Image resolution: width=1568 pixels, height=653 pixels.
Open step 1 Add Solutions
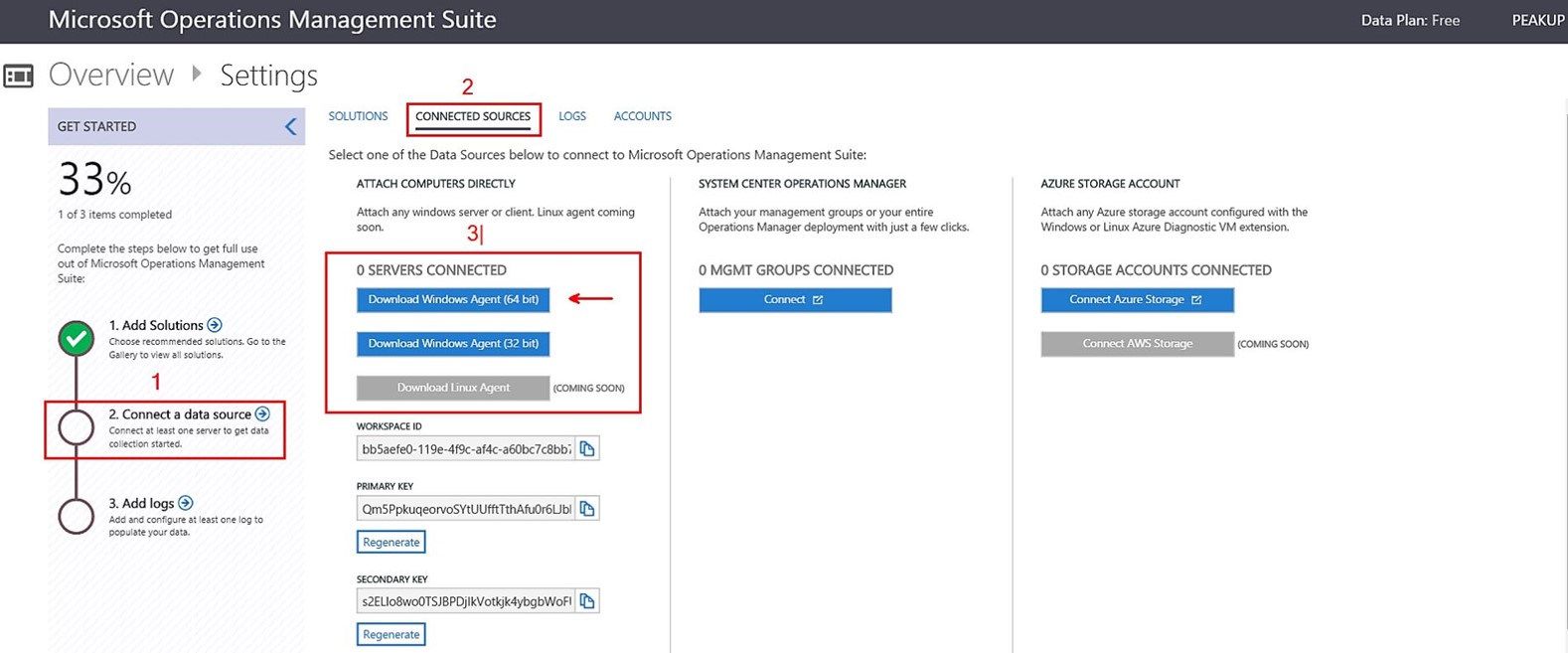click(156, 325)
